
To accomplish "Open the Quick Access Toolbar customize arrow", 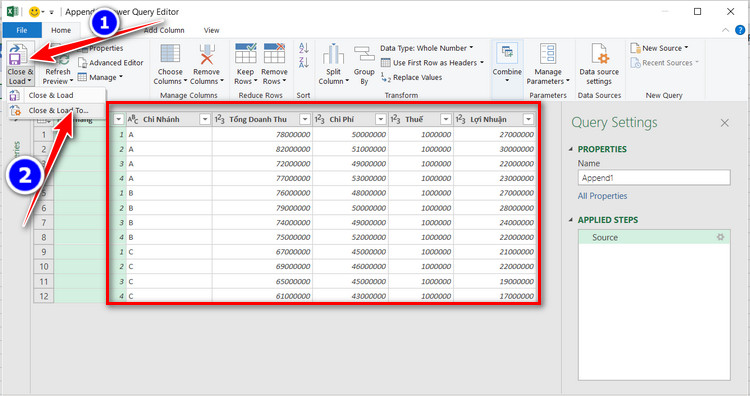I will click(51, 12).
